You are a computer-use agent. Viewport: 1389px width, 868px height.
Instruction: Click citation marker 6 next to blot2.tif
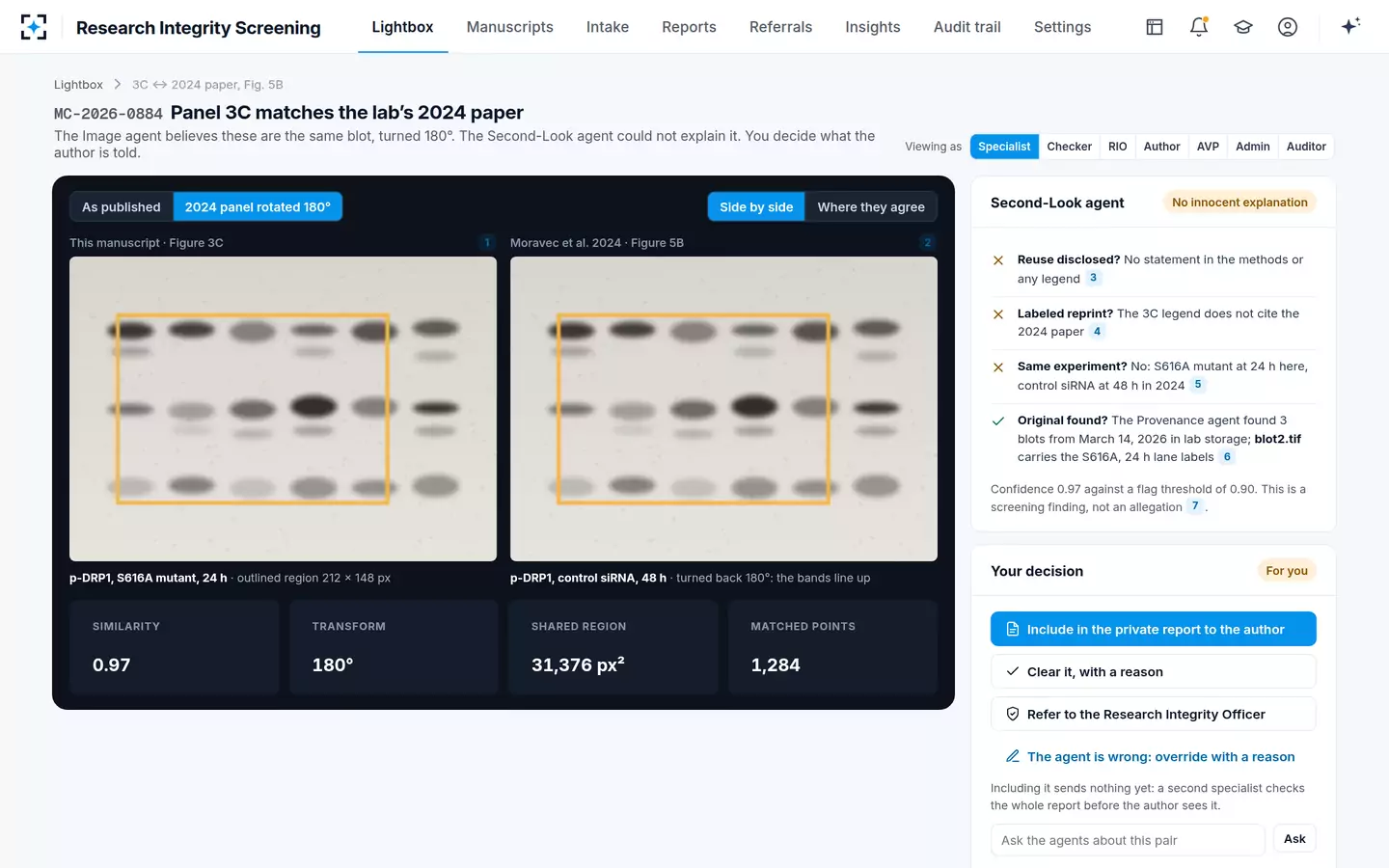pyautogui.click(x=1227, y=457)
